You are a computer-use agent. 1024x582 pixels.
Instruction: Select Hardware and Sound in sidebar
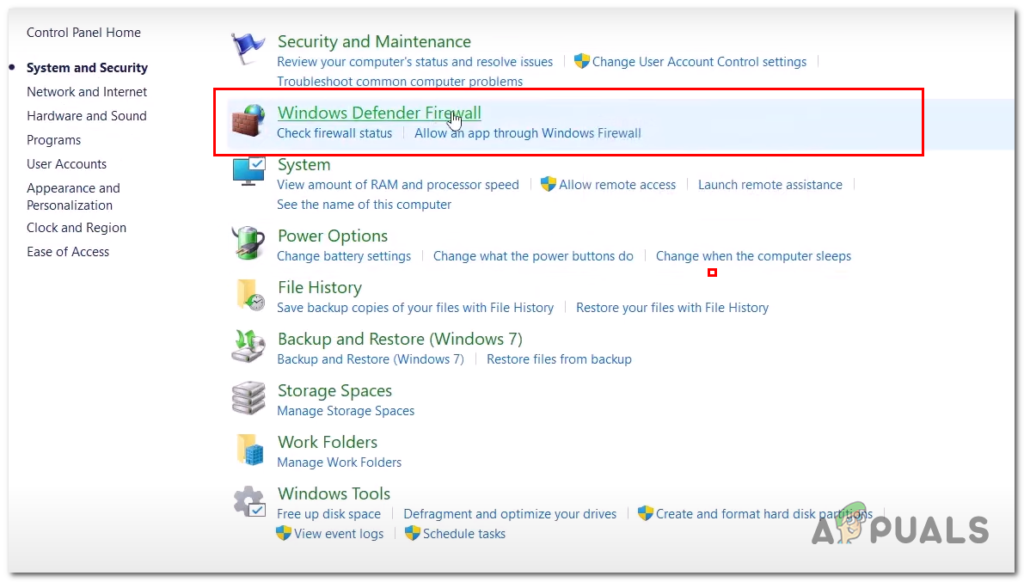[87, 116]
